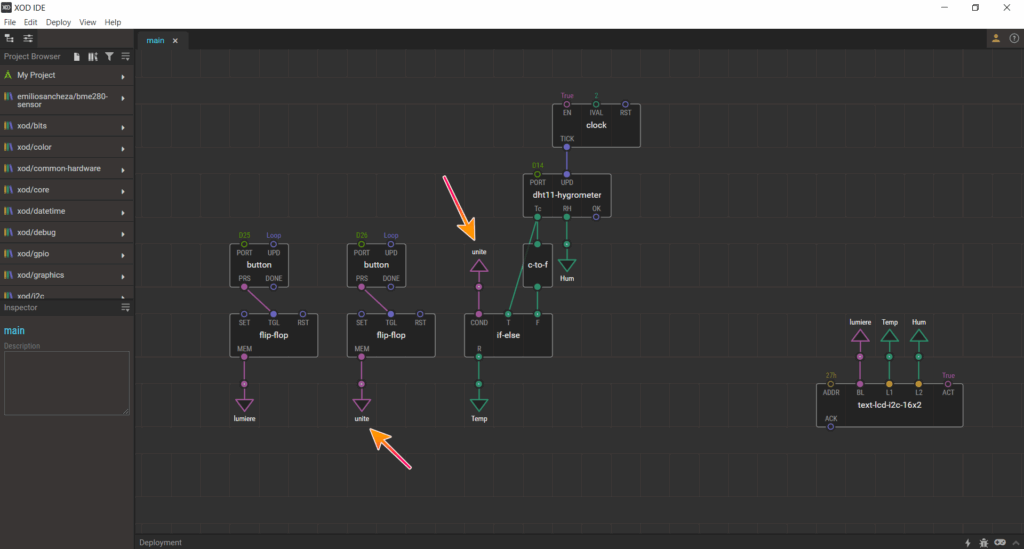
Task: Open the help icon in top-right corner
Action: coord(1014,39)
